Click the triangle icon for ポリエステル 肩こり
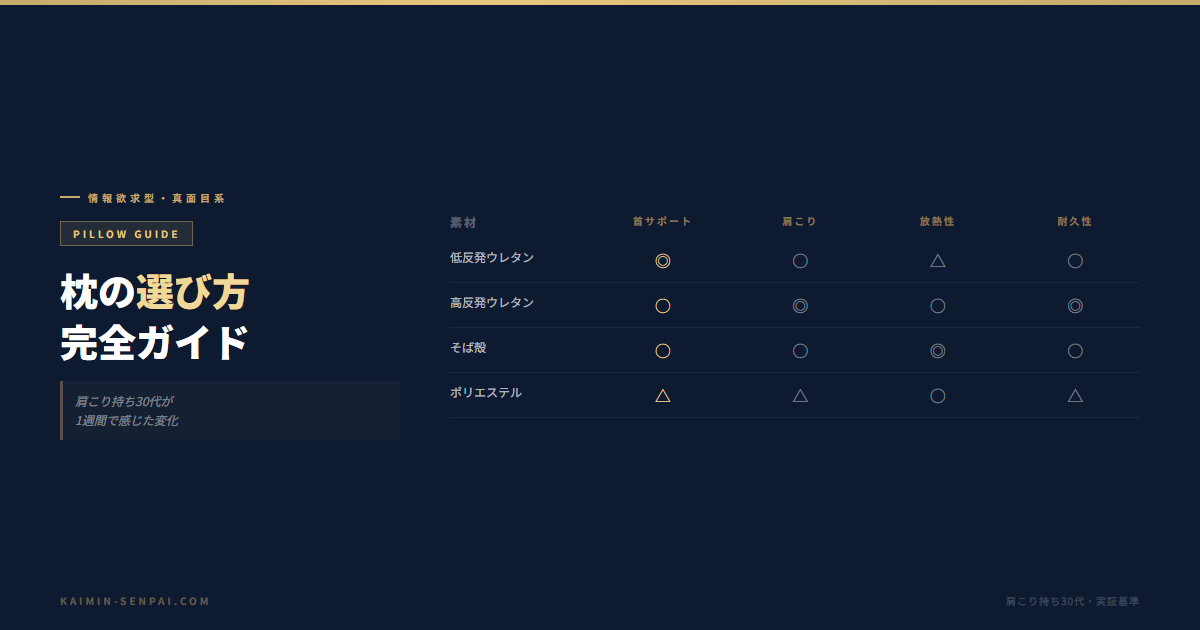The height and width of the screenshot is (630, 1200). tap(800, 396)
